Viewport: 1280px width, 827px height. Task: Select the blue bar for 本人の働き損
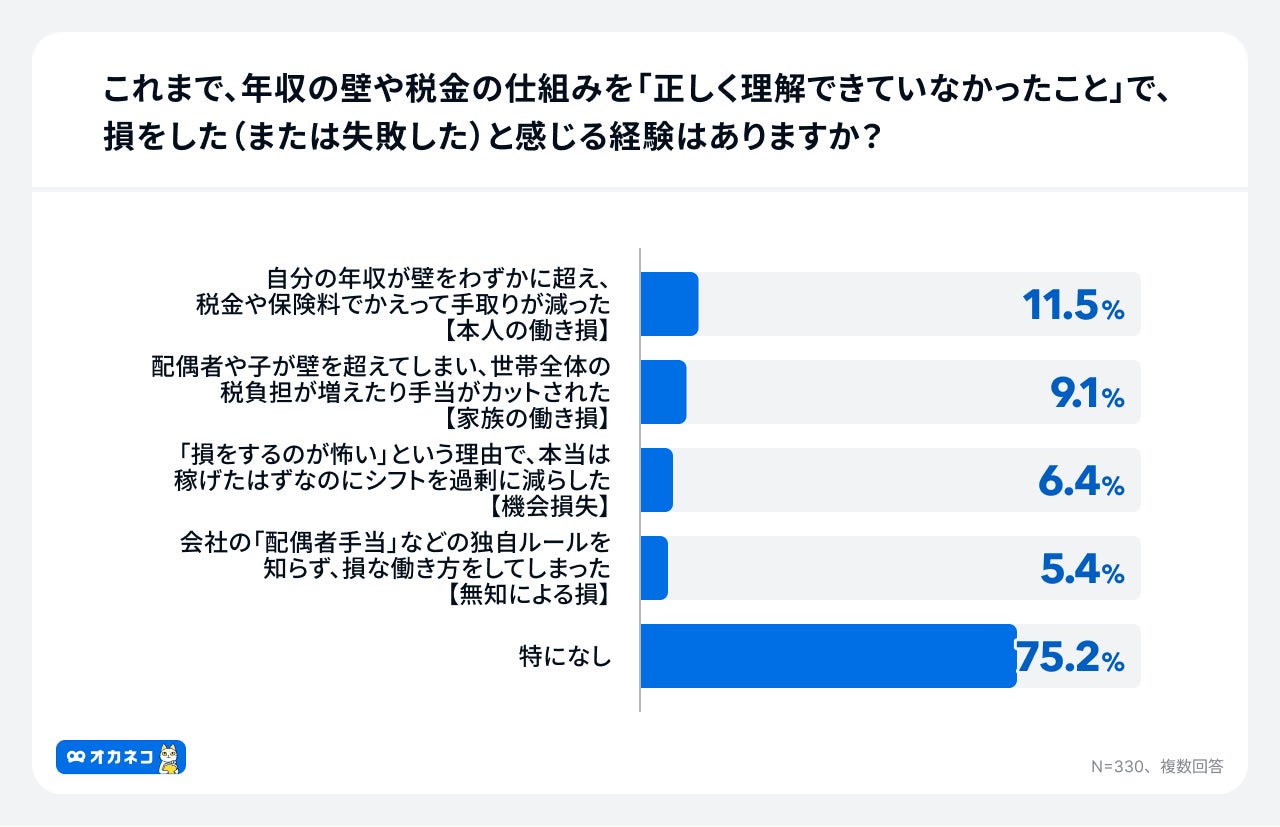pyautogui.click(x=669, y=304)
